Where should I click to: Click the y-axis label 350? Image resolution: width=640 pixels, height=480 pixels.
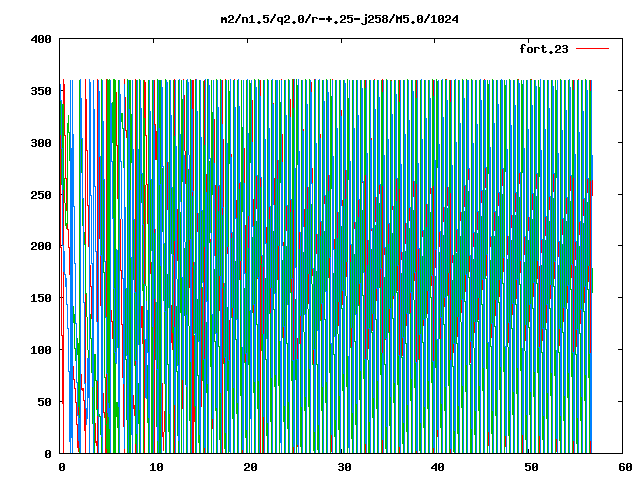(41, 91)
